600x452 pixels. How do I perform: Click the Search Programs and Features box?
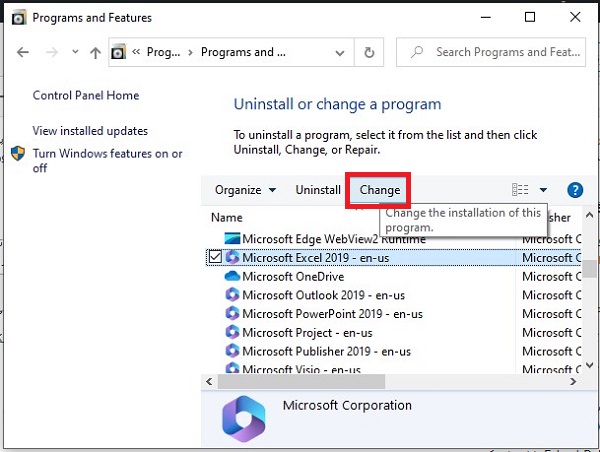tap(491, 52)
